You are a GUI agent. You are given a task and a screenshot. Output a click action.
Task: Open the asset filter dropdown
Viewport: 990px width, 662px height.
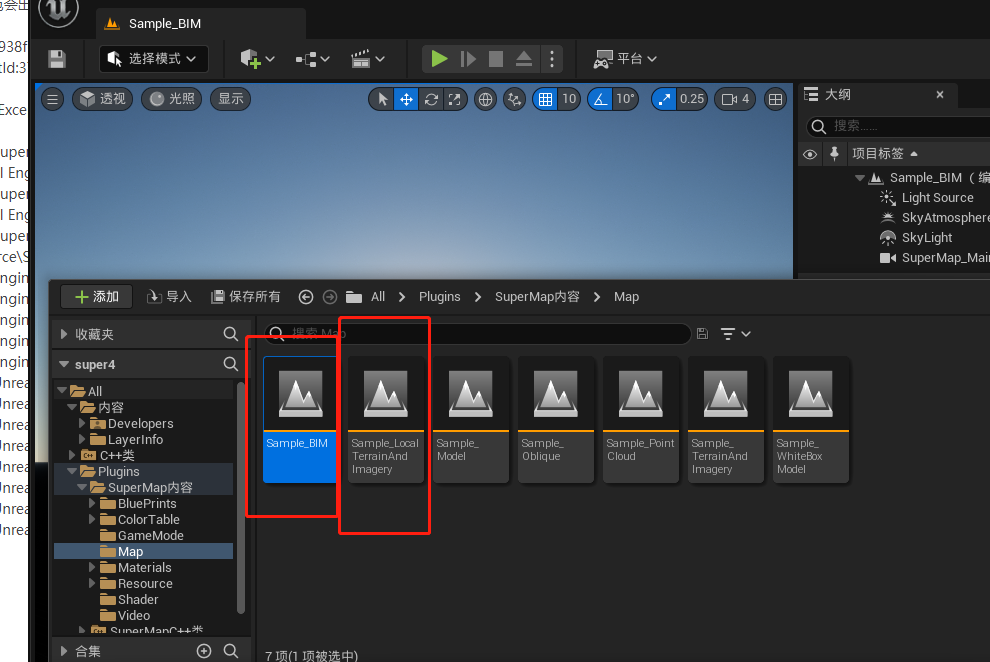pyautogui.click(x=735, y=334)
